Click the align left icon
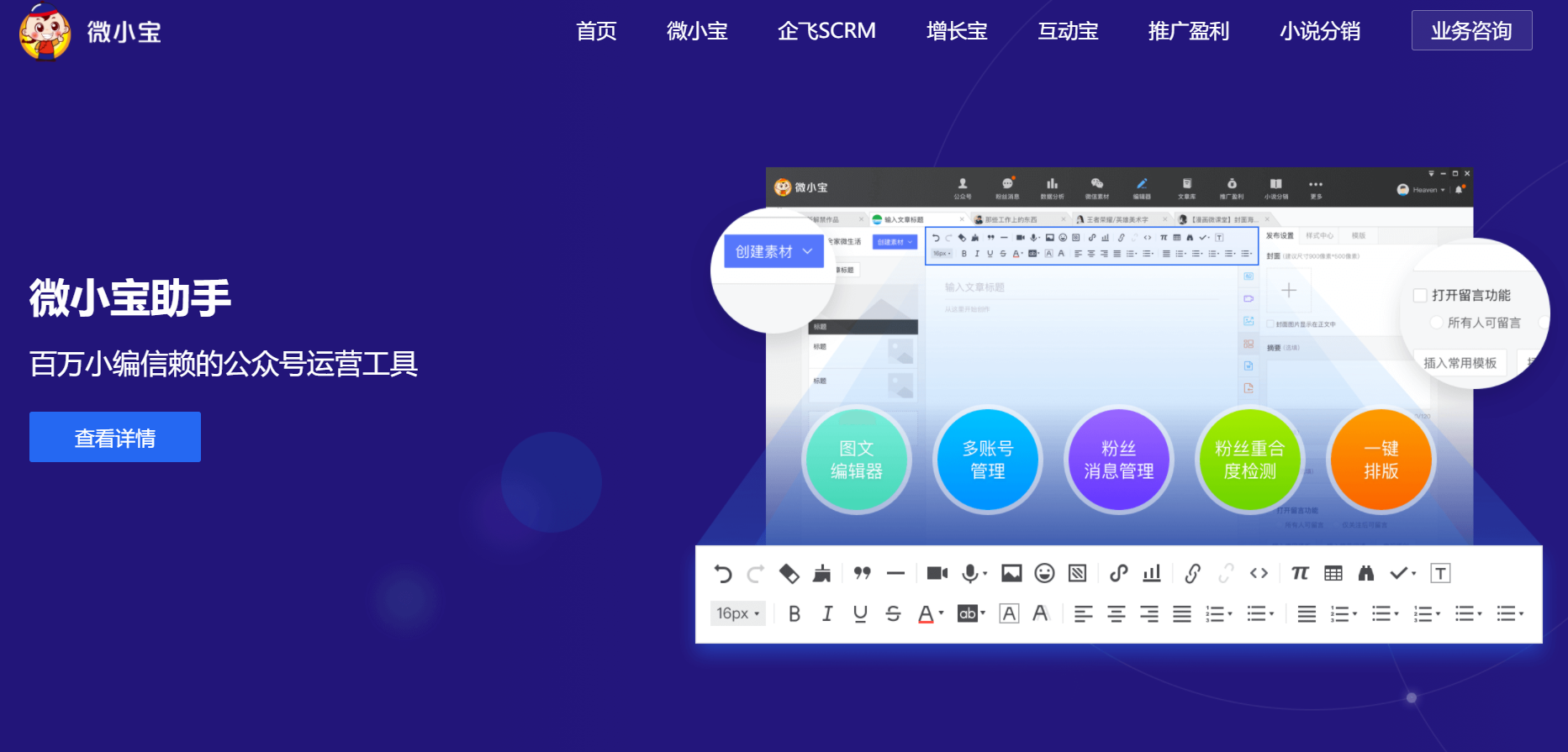1568x752 pixels. 1084,614
